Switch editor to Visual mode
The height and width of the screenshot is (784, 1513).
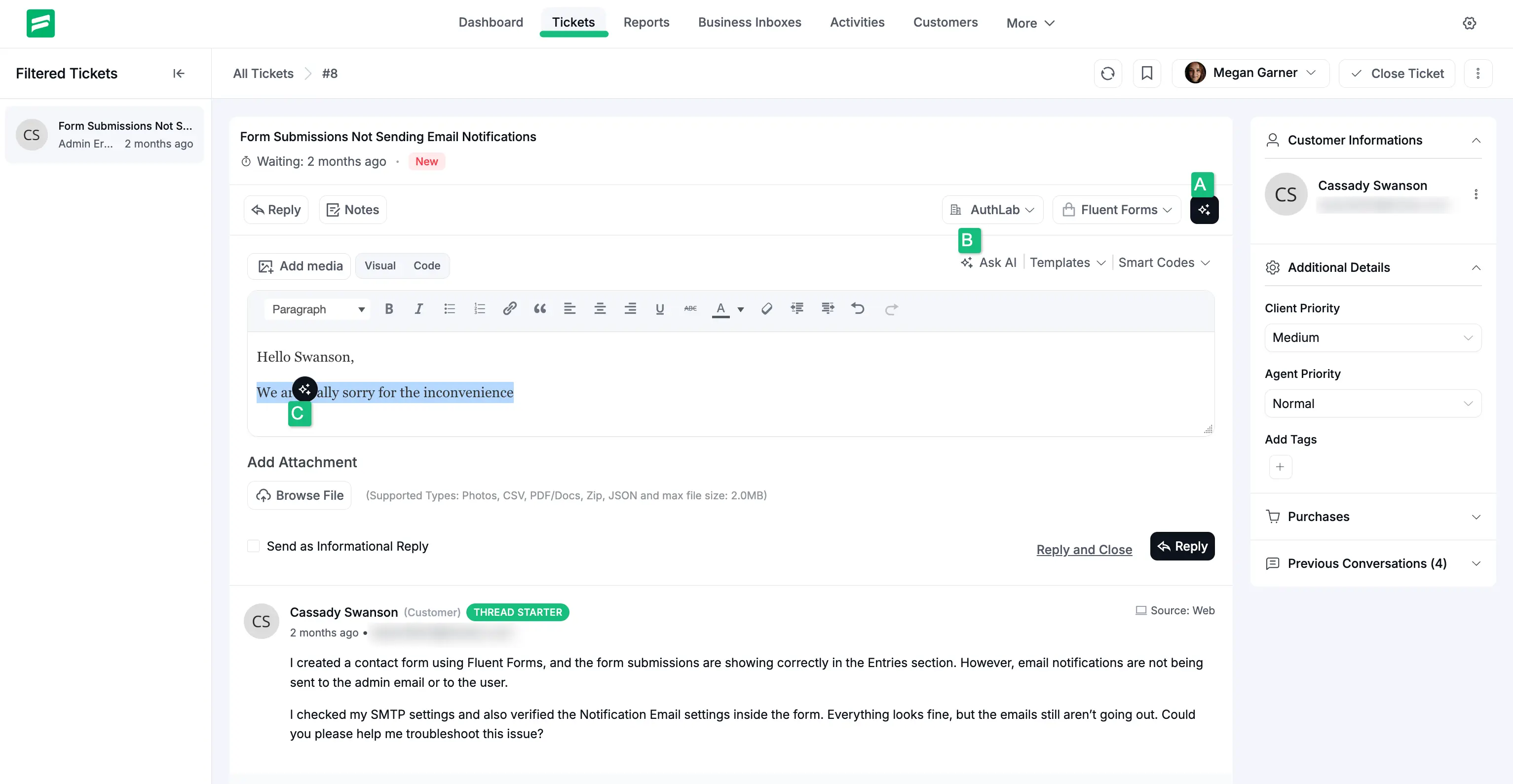pyautogui.click(x=379, y=266)
